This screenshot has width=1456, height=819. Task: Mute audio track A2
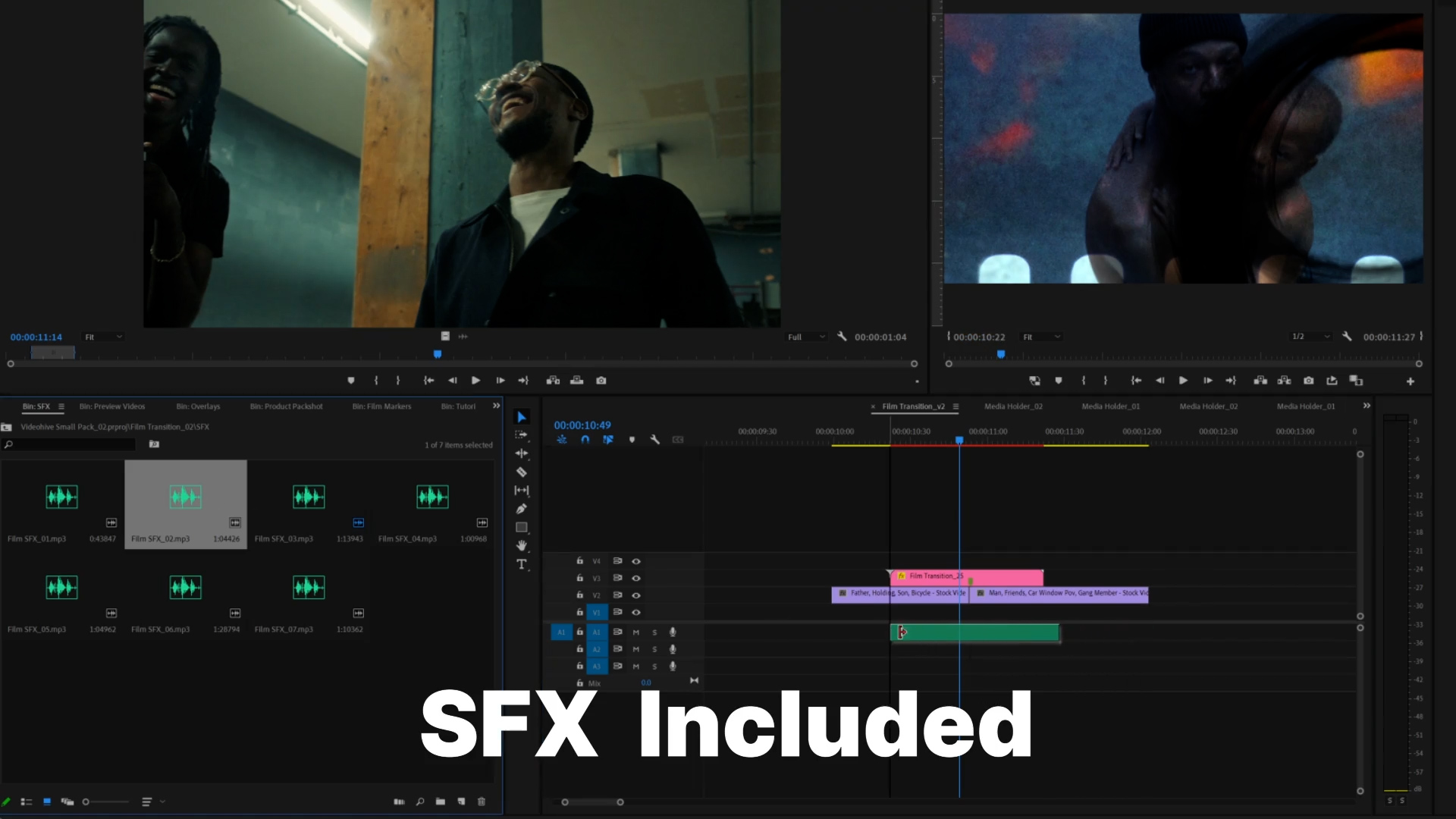coord(636,649)
